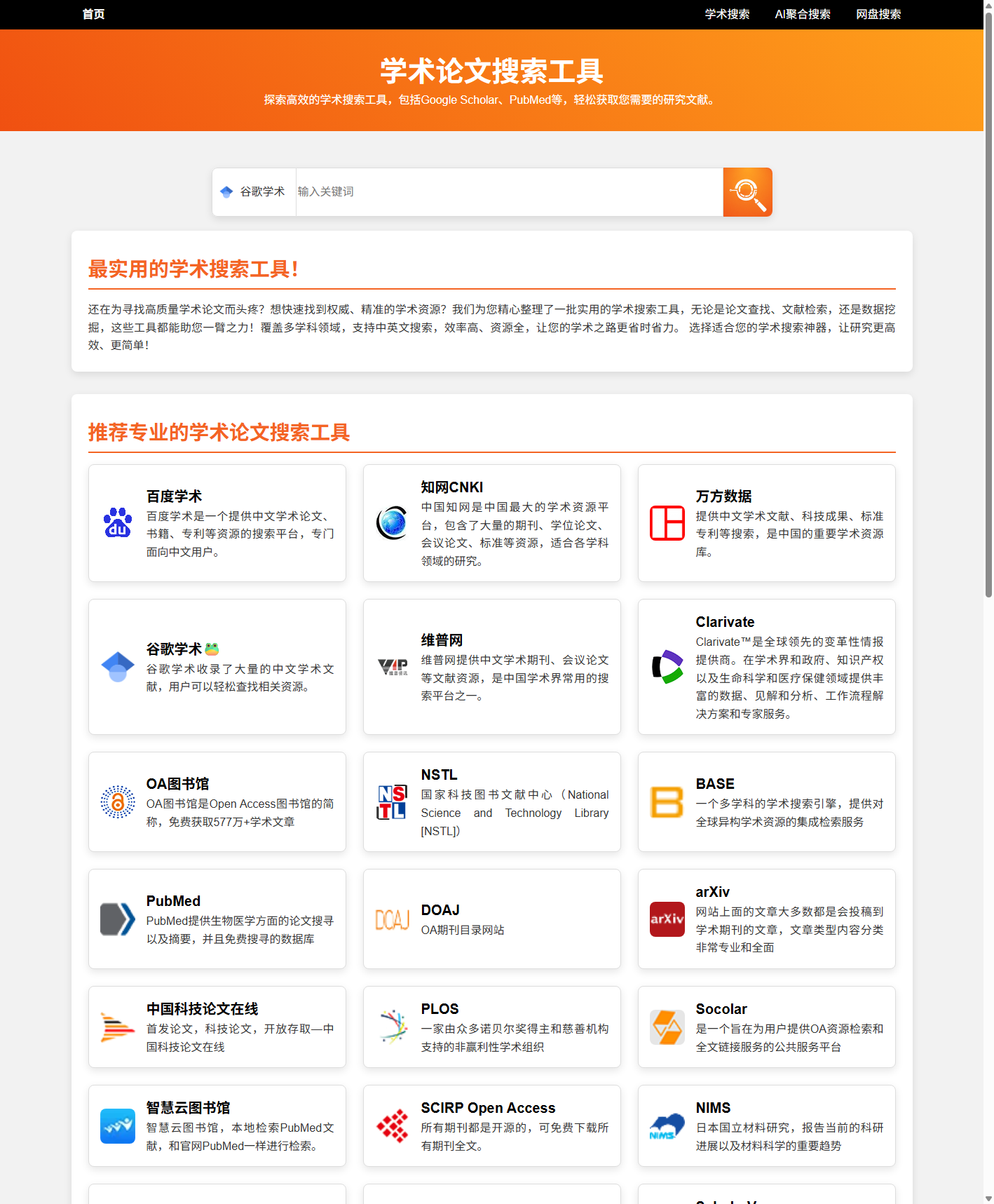The width and height of the screenshot is (994, 1204).
Task: Click the Wanfang Data red logo icon
Action: [667, 523]
